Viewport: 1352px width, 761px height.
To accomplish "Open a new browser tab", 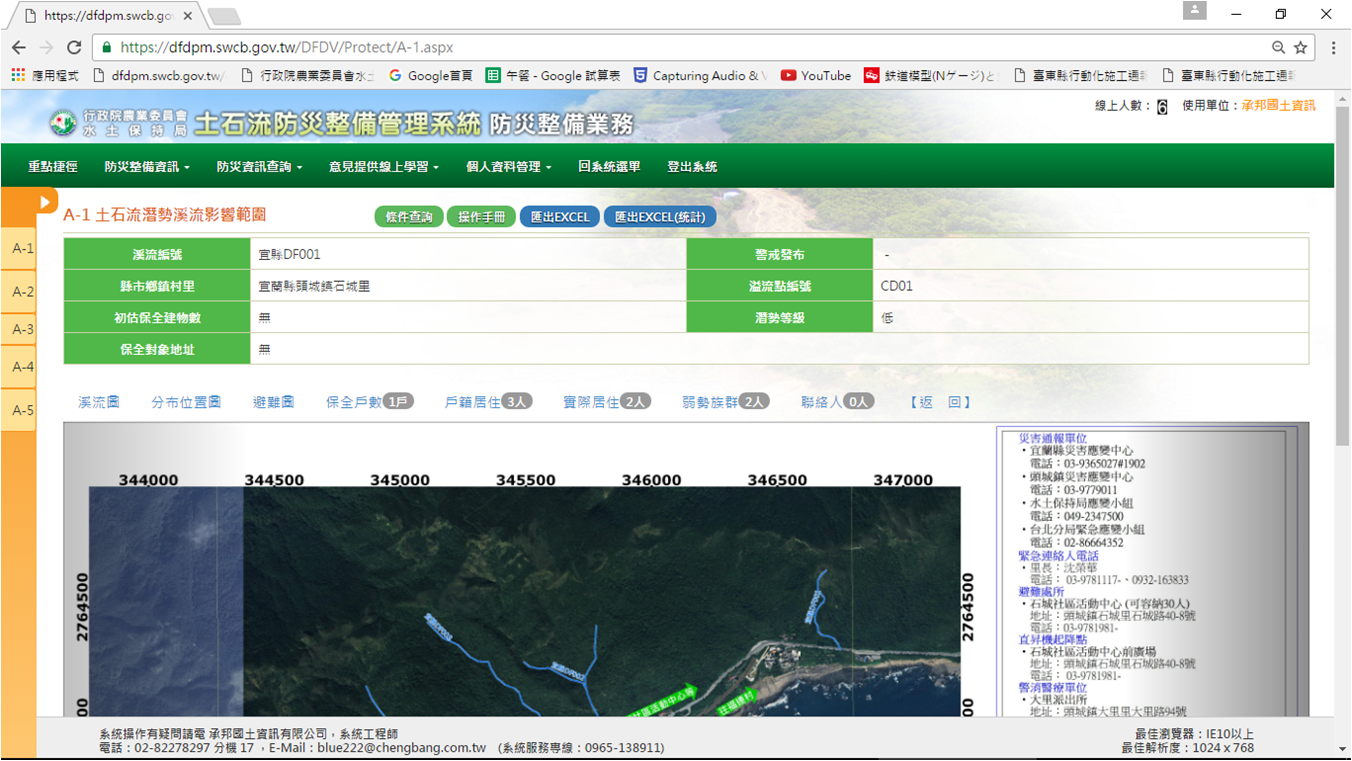I will point(224,16).
